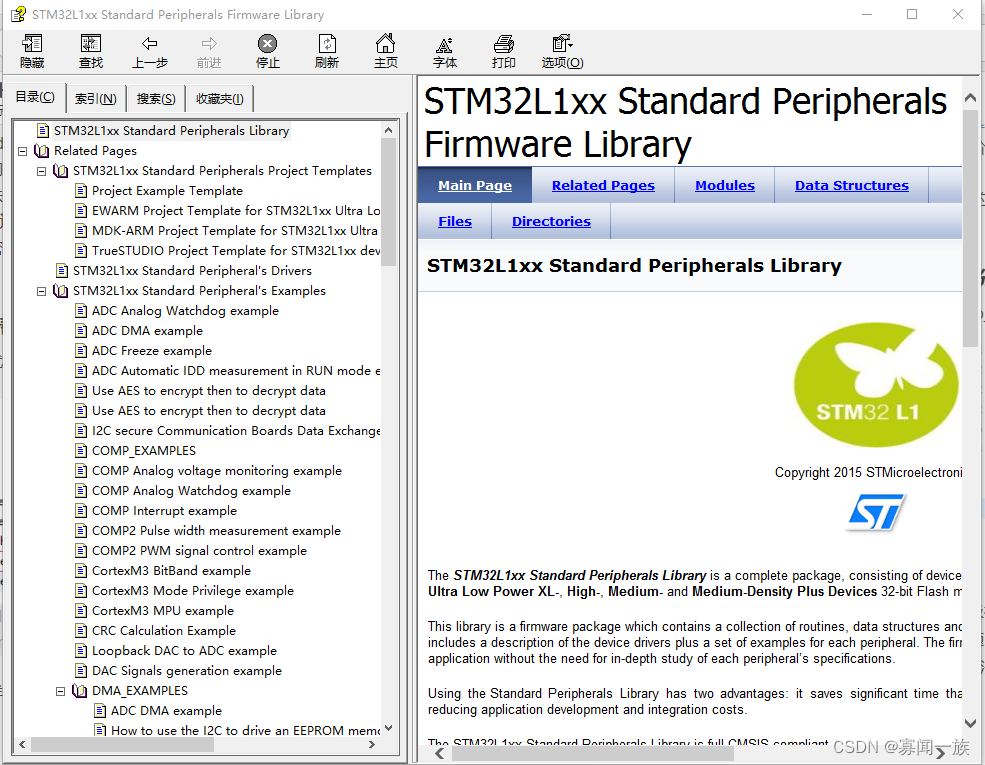Collapse the DMA_EXAMPLES tree node
Image resolution: width=985 pixels, height=765 pixels.
[60, 692]
